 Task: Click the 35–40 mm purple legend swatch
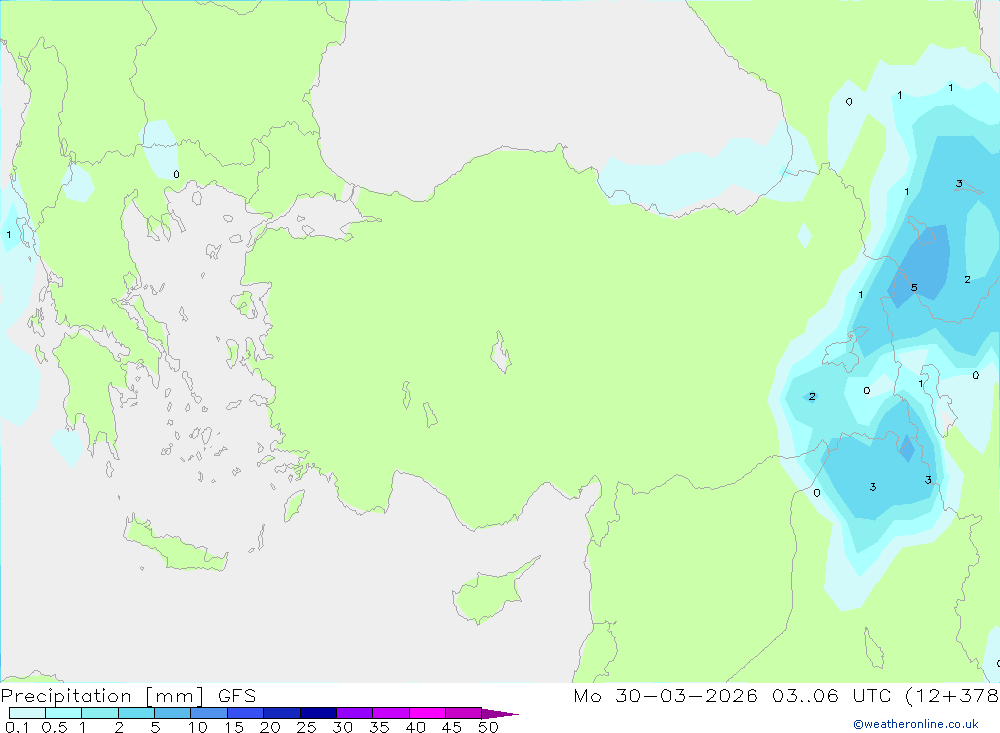(391, 713)
